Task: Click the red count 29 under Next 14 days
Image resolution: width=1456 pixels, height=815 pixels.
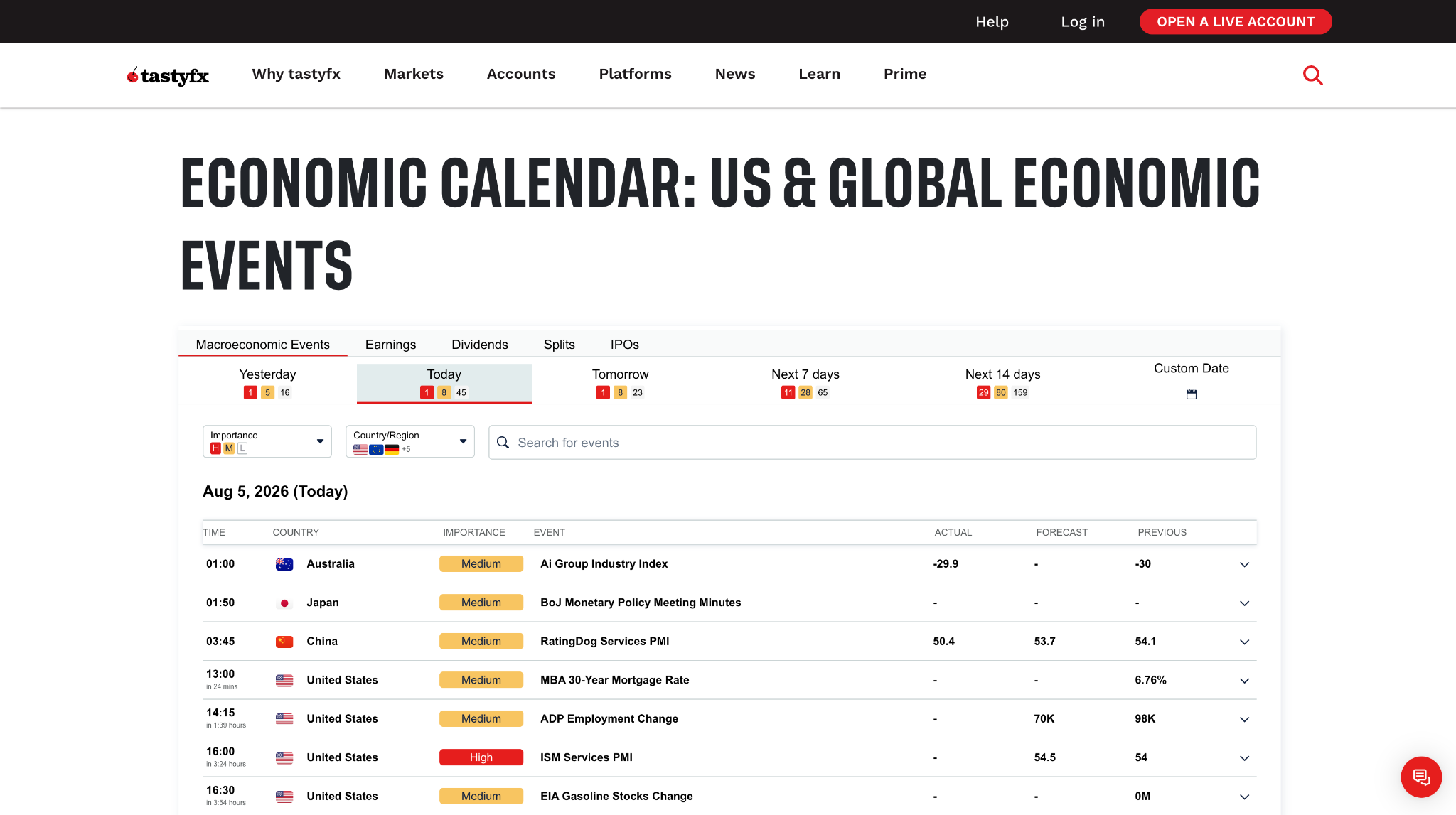Action: coord(983,392)
